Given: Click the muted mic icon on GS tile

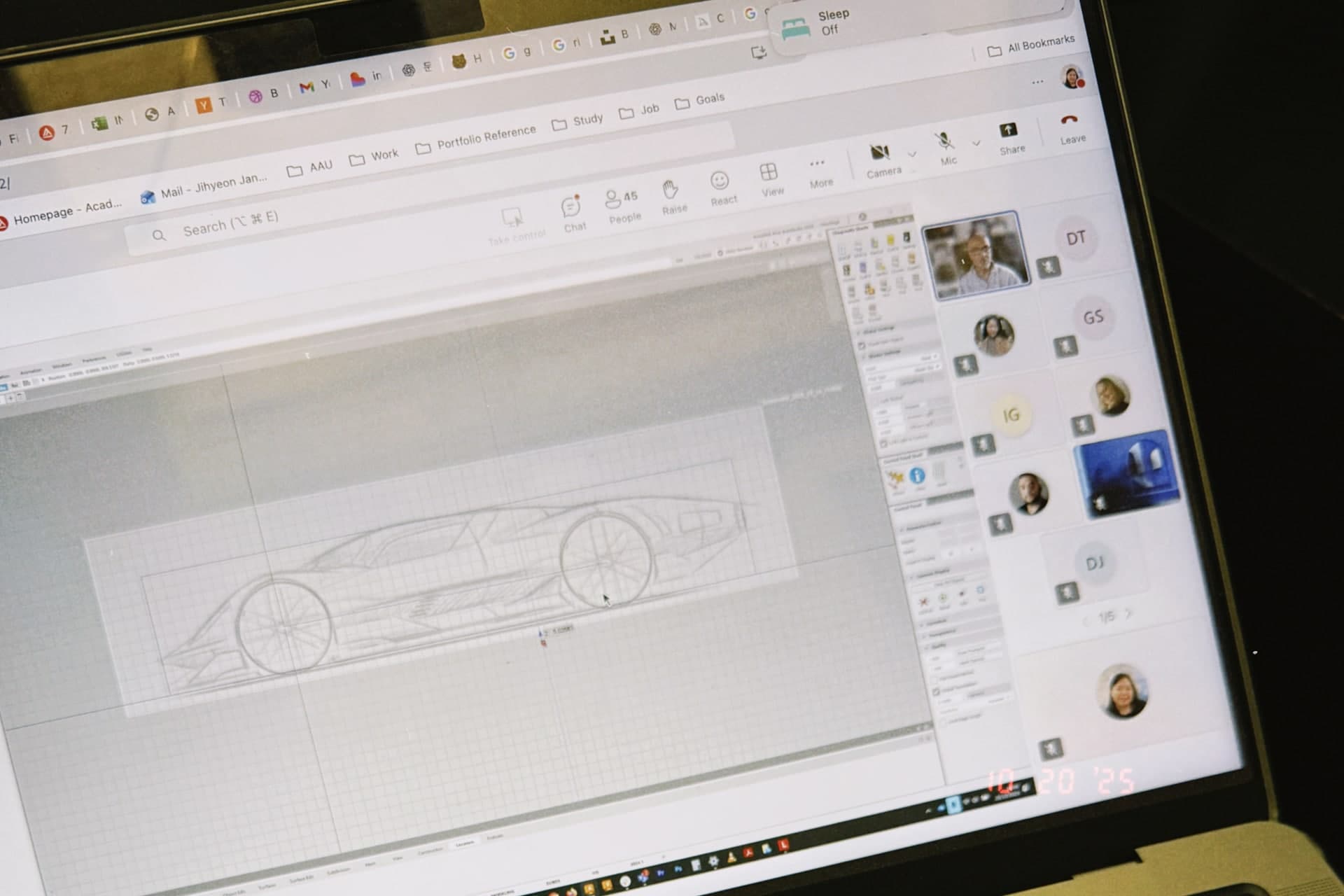Looking at the screenshot, I should [1065, 346].
